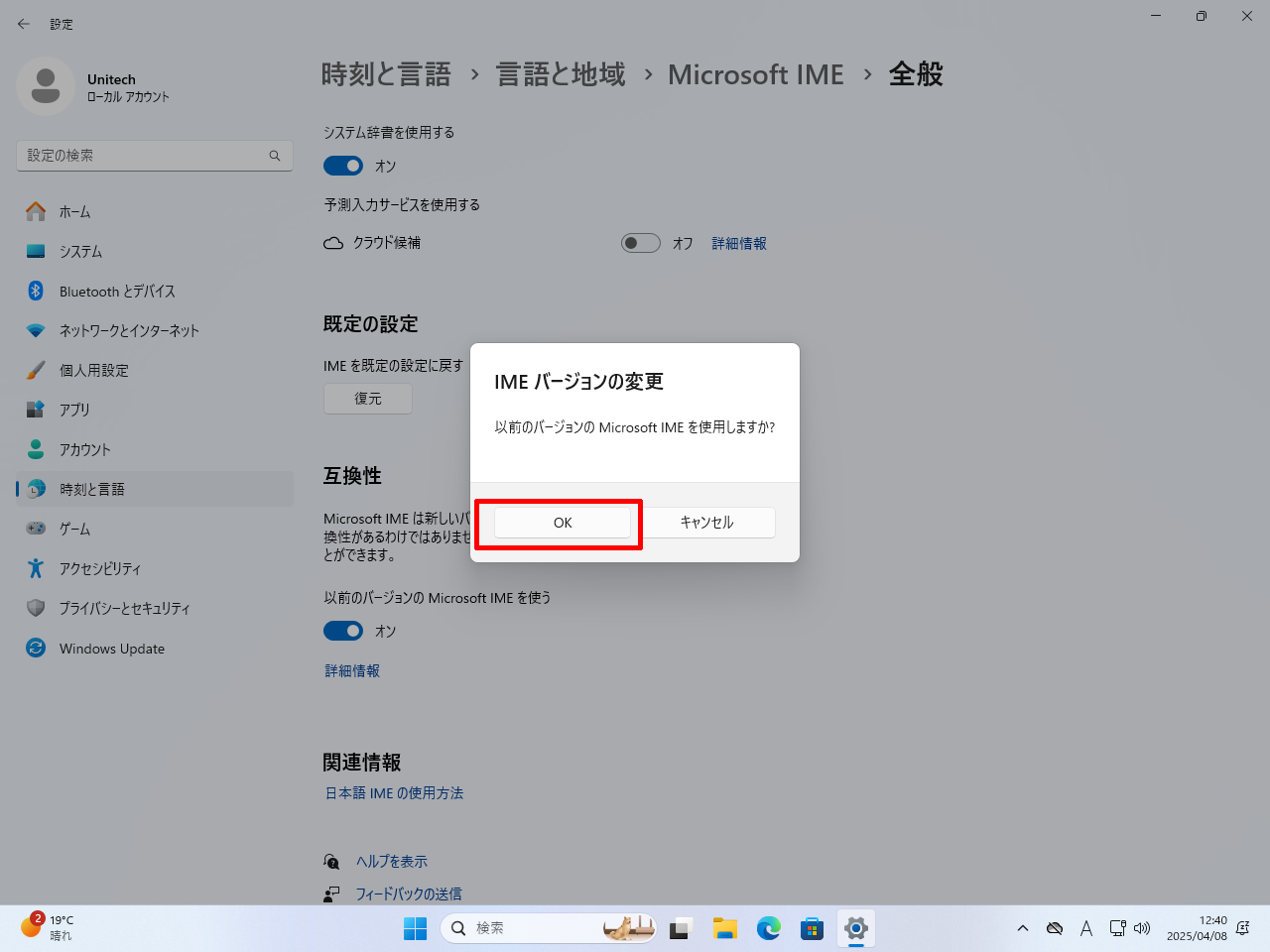Viewport: 1270px width, 952px height.
Task: Open 日本語 IME の使用方法 link
Action: (x=394, y=793)
